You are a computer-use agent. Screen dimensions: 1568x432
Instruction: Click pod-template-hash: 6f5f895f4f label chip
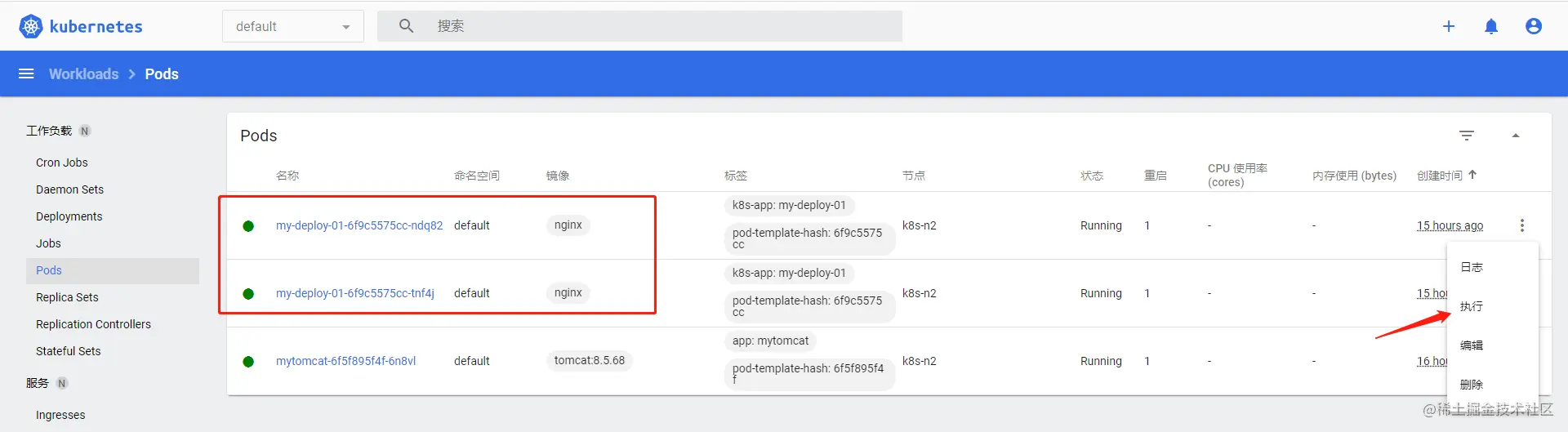tap(808, 373)
